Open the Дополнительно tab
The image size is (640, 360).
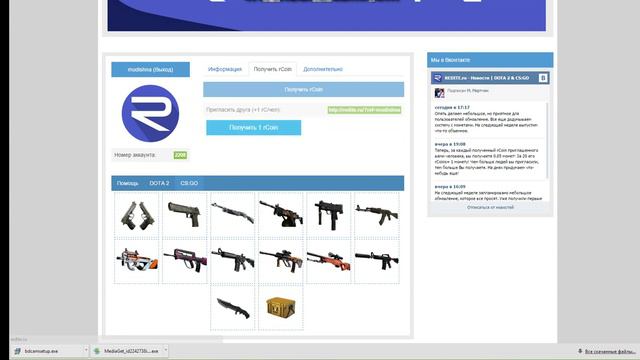pyautogui.click(x=323, y=69)
